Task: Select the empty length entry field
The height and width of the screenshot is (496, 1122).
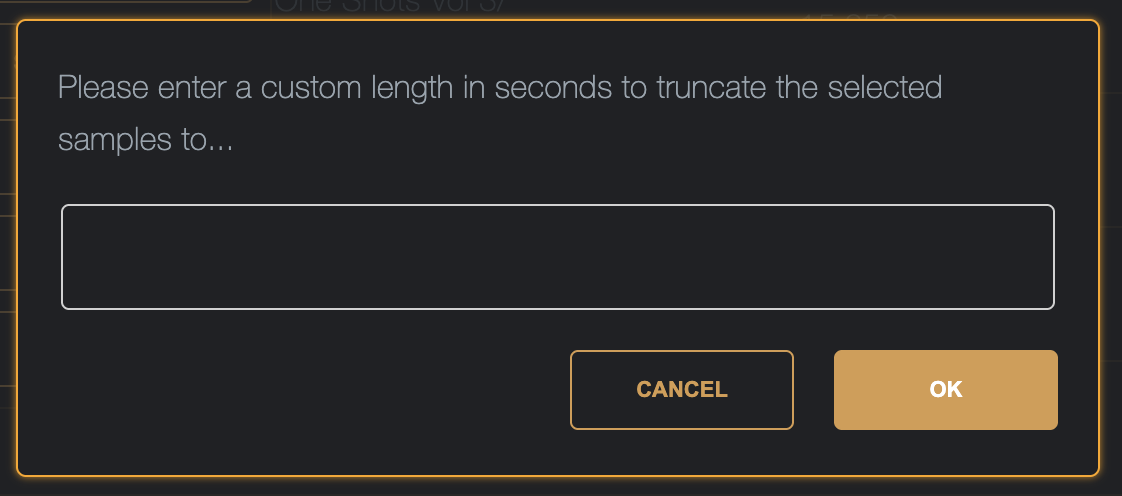Action: point(557,257)
